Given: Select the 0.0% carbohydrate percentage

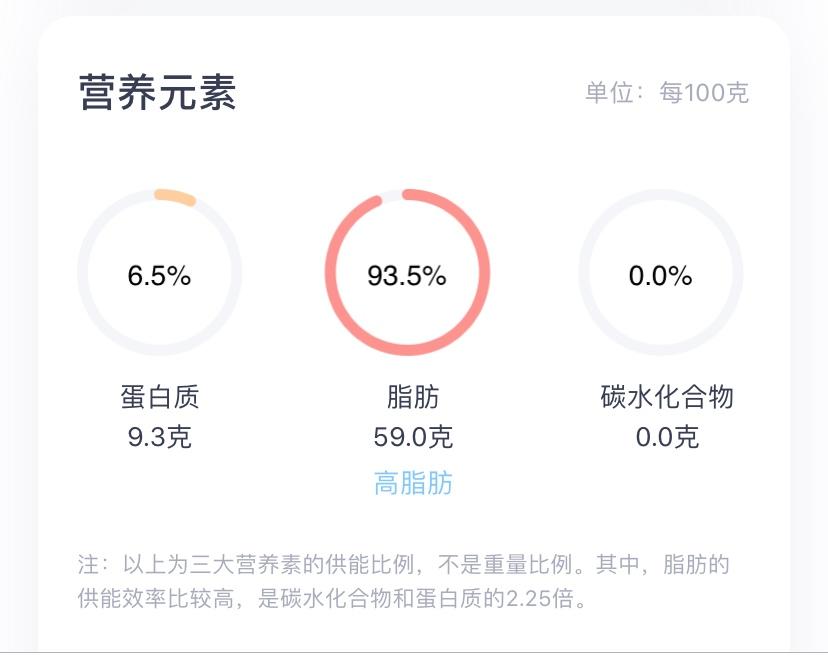Looking at the screenshot, I should click(661, 276).
